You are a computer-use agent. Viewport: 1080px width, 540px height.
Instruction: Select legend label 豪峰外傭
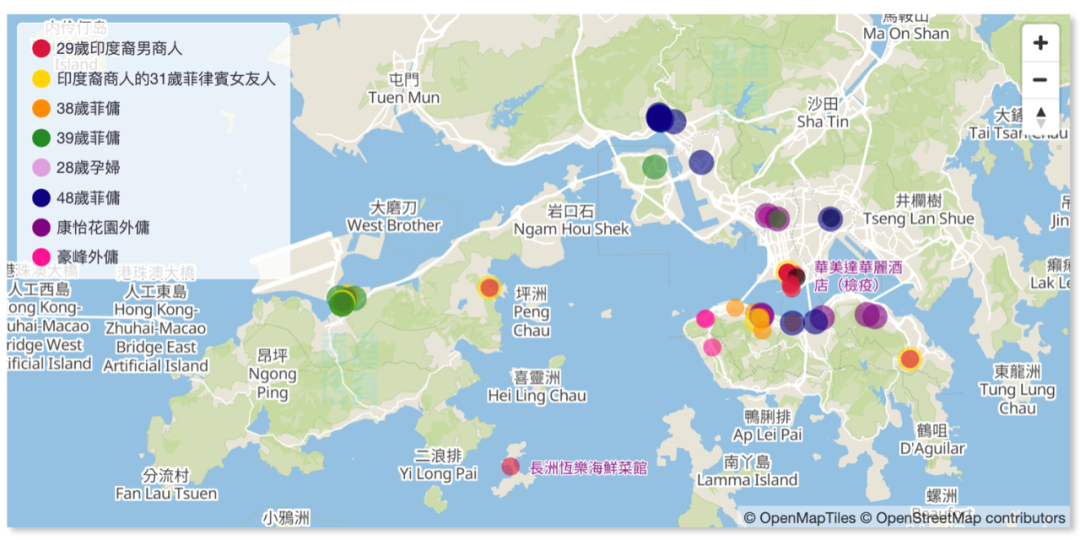click(89, 258)
